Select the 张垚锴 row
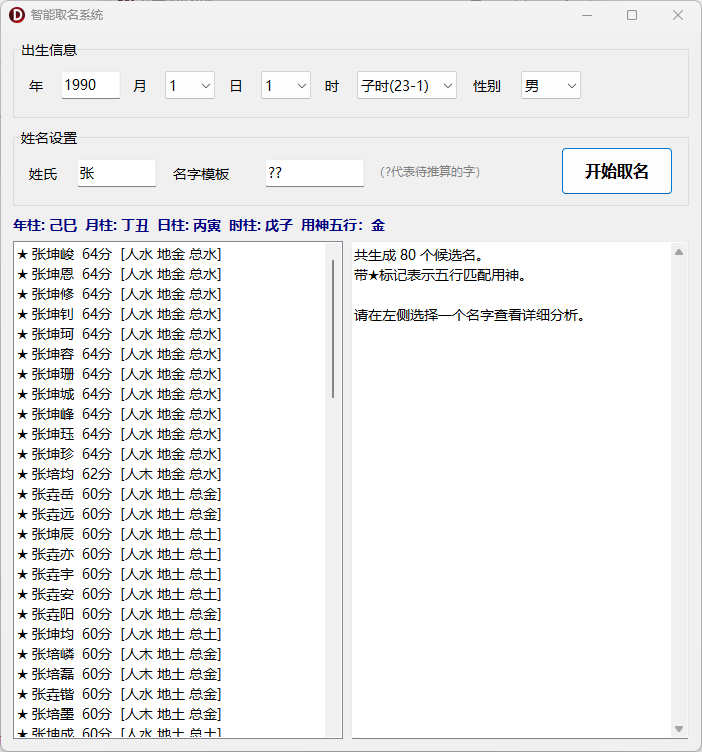 170,694
